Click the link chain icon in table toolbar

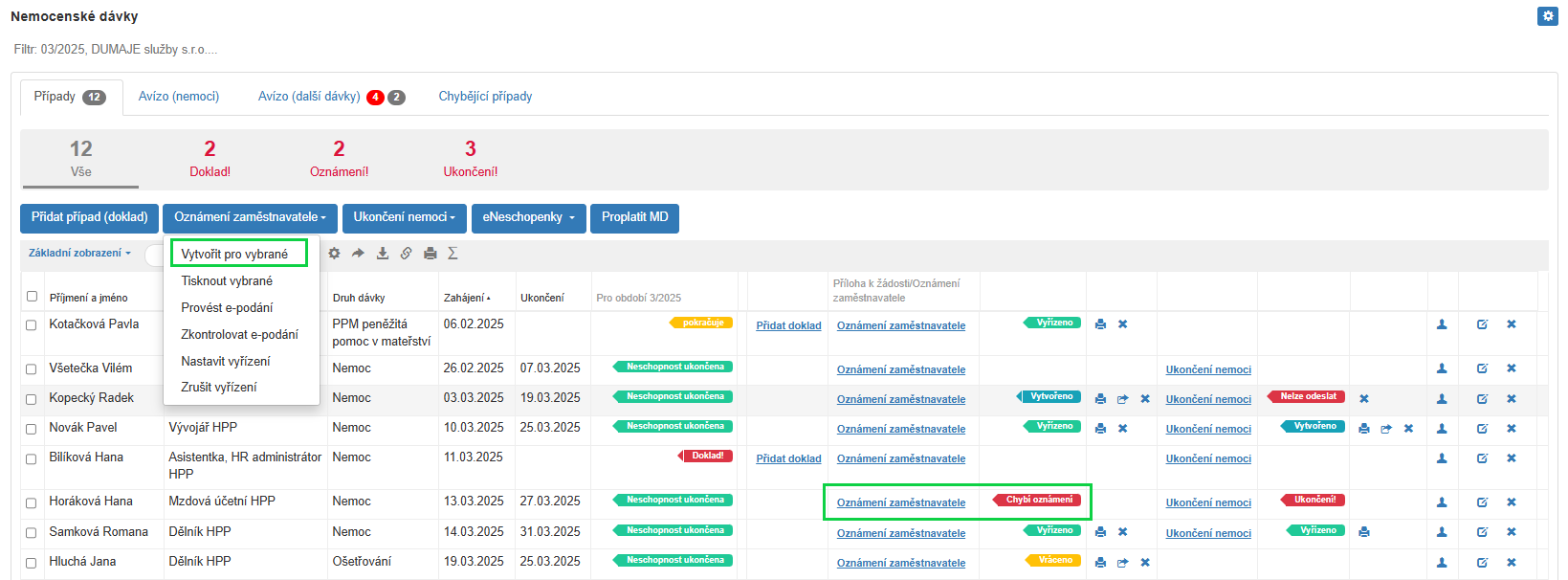406,254
